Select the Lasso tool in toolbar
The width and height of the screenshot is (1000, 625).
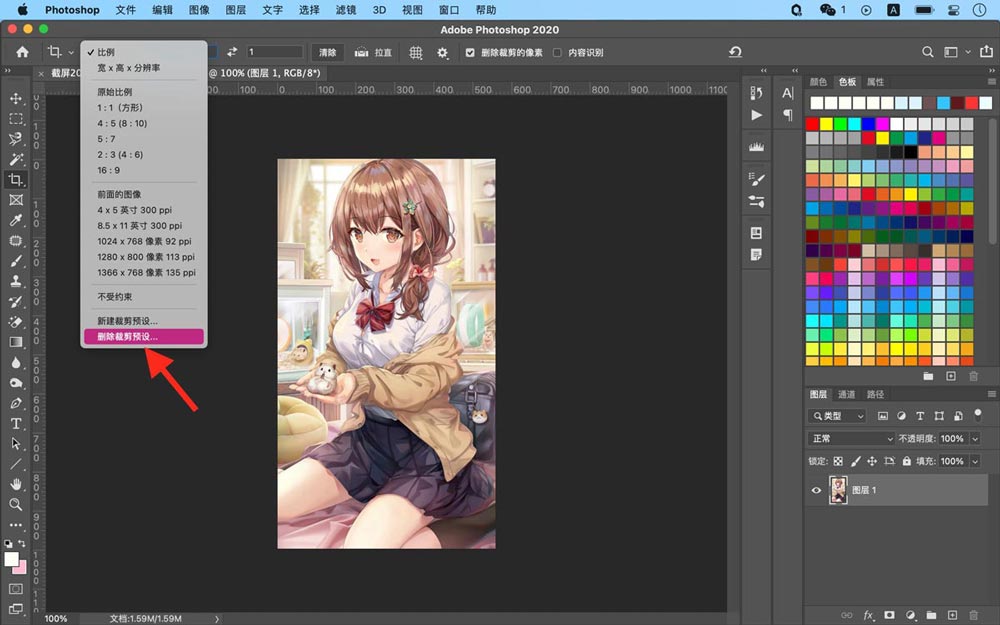[x=16, y=138]
